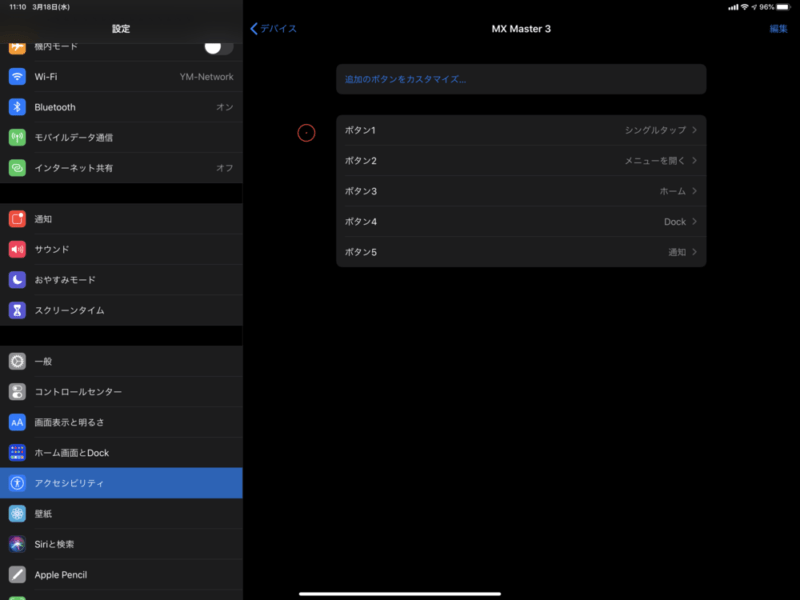Tap the MX Master 3 title
The height and width of the screenshot is (600, 800).
click(x=521, y=29)
